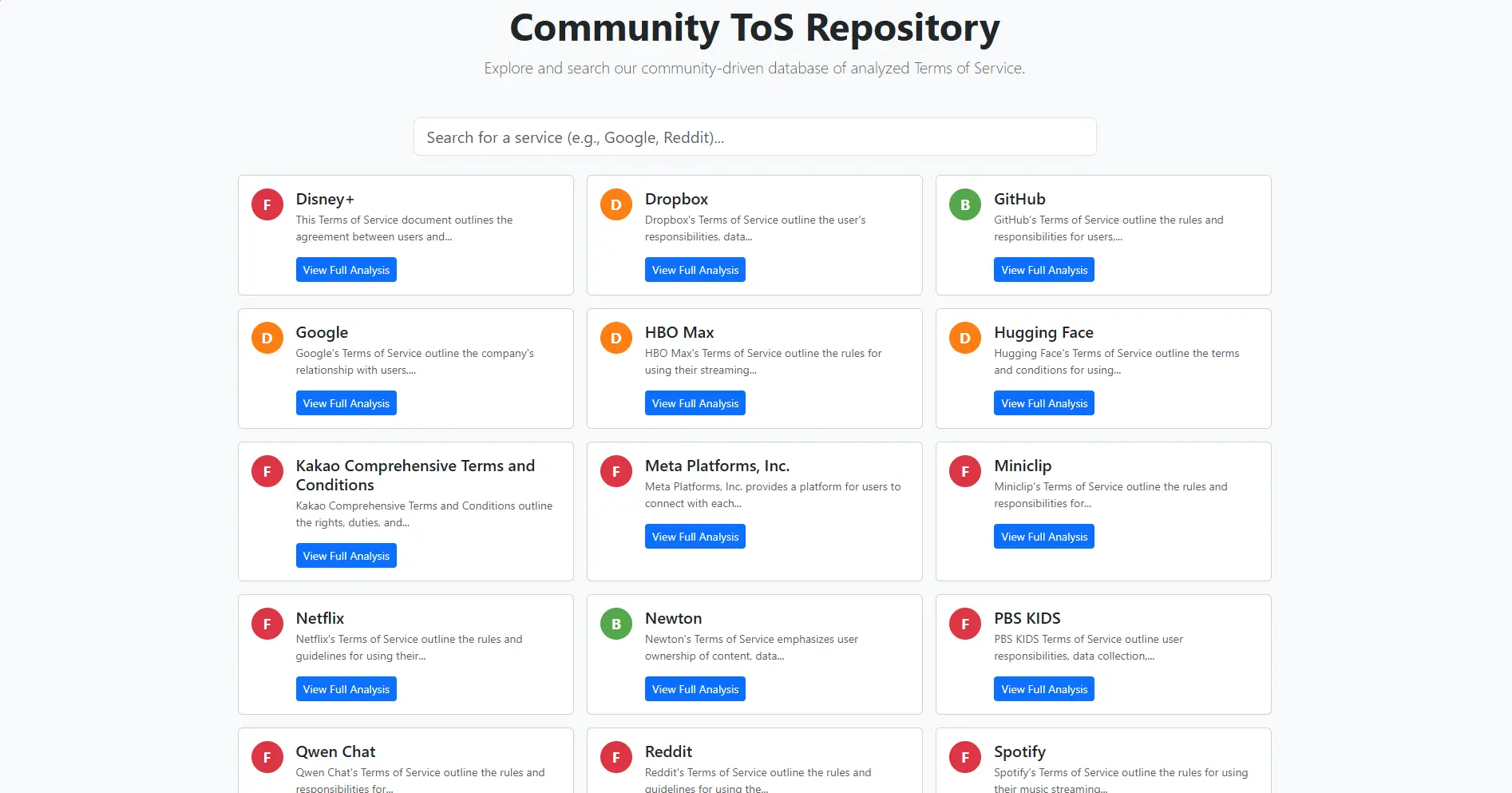Image resolution: width=1512 pixels, height=793 pixels.
Task: View full analysis of Hugging Face
Action: click(1044, 403)
